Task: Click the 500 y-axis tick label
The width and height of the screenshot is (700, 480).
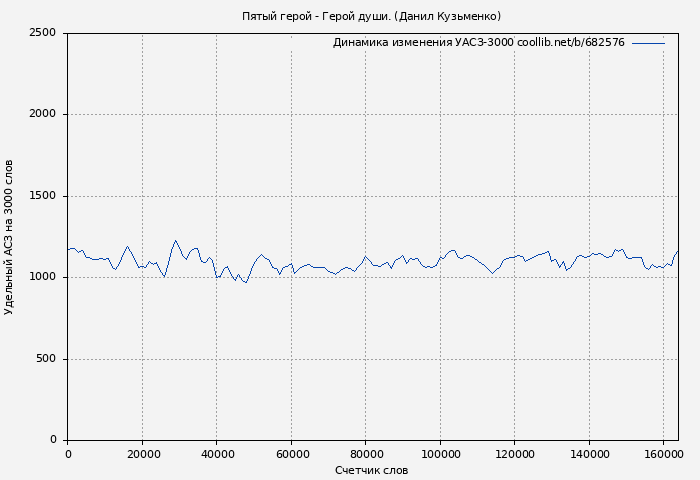Action: coord(45,359)
